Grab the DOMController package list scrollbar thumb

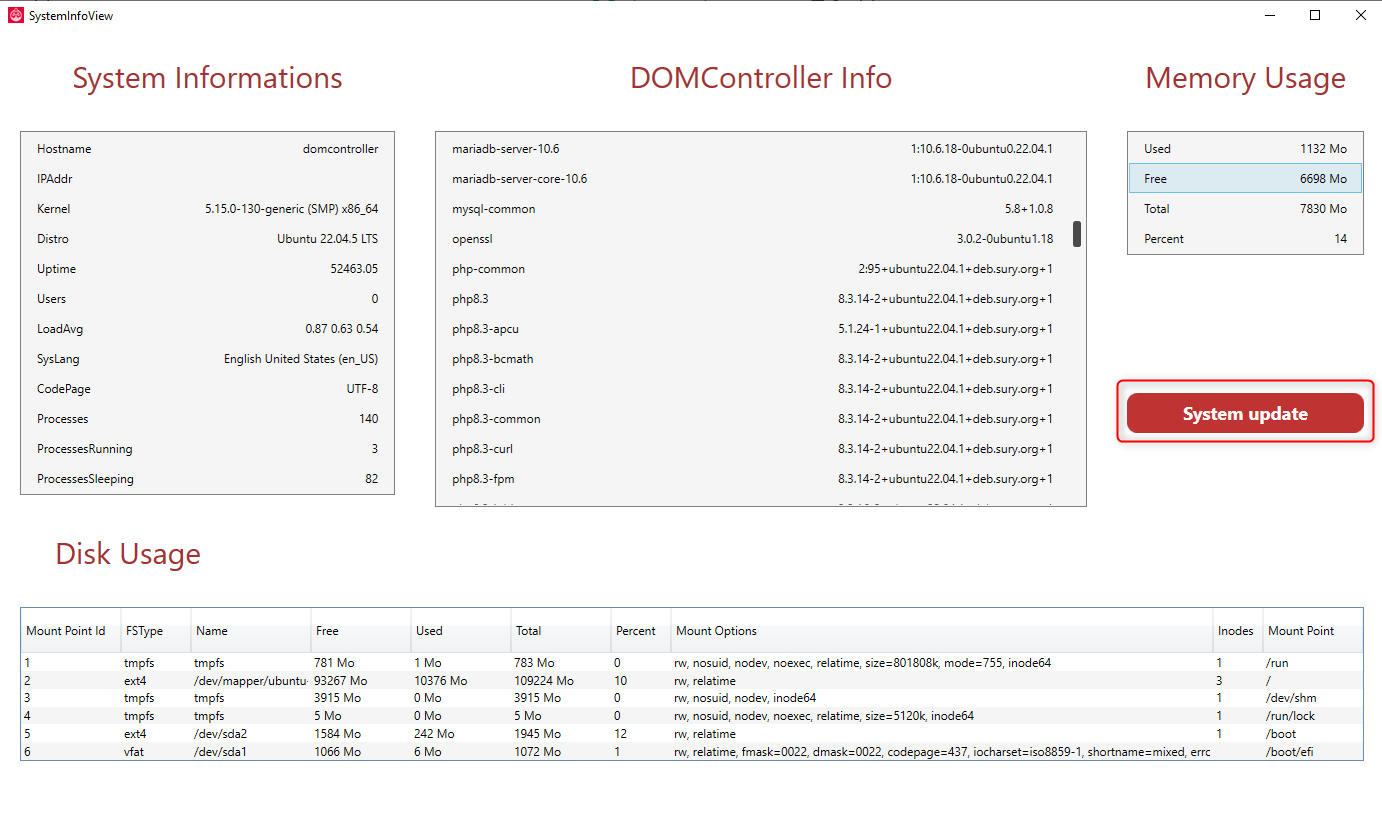[x=1077, y=233]
